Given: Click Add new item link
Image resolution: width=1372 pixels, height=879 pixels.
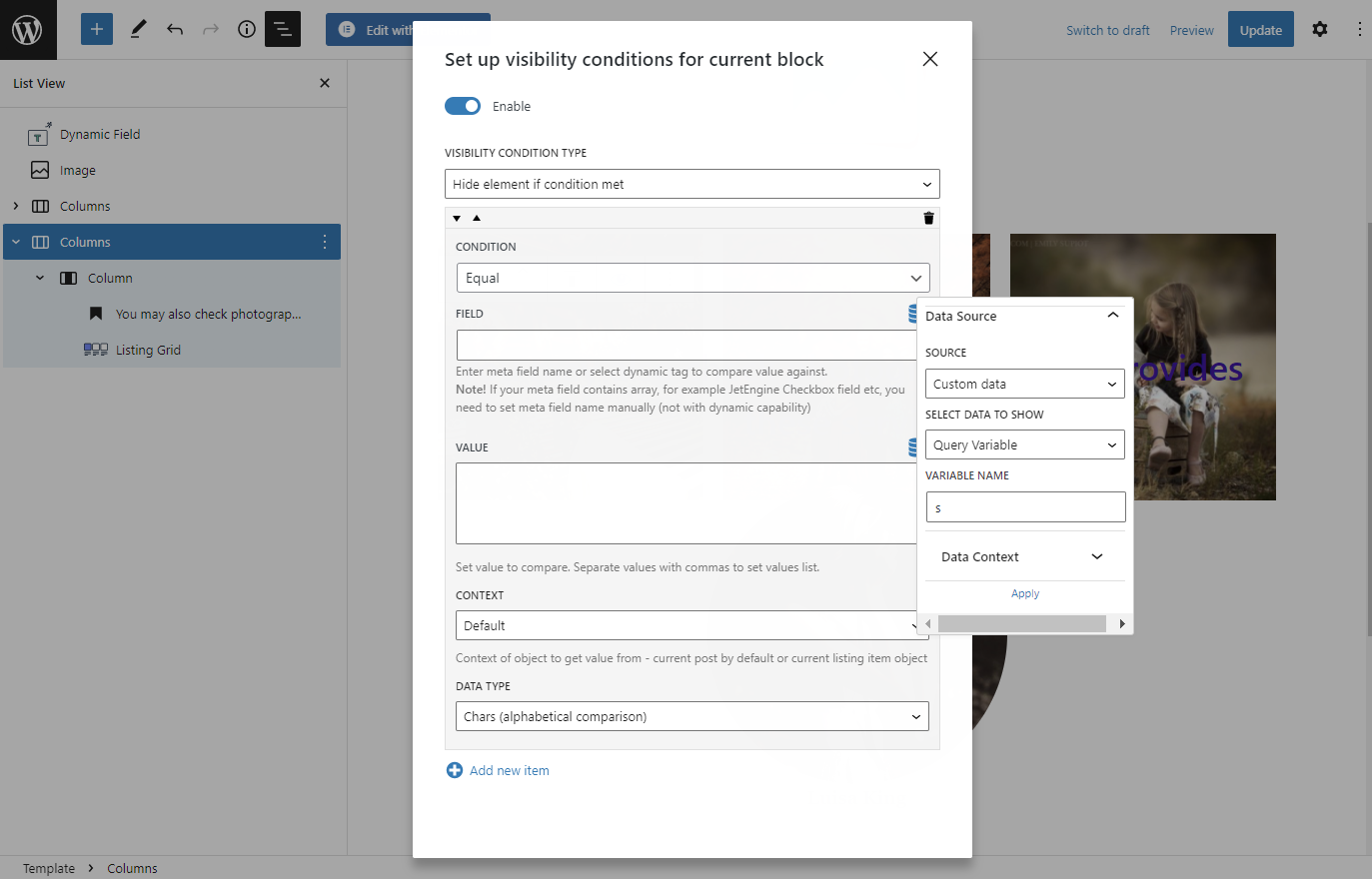Looking at the screenshot, I should tap(510, 770).
